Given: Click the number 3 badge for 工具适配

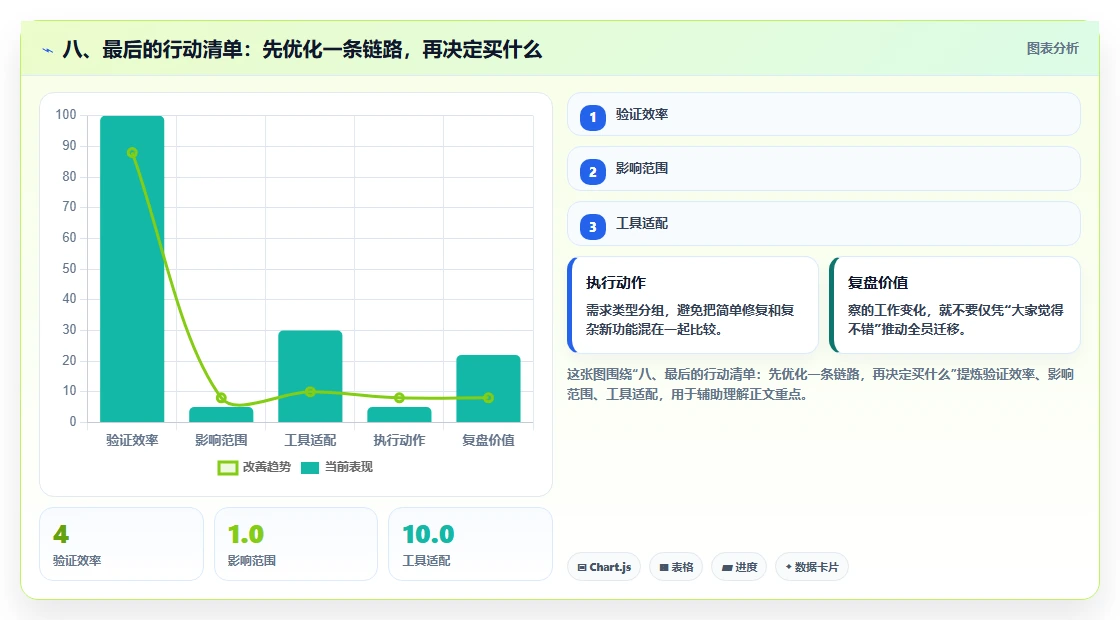Looking at the screenshot, I should coord(592,227).
